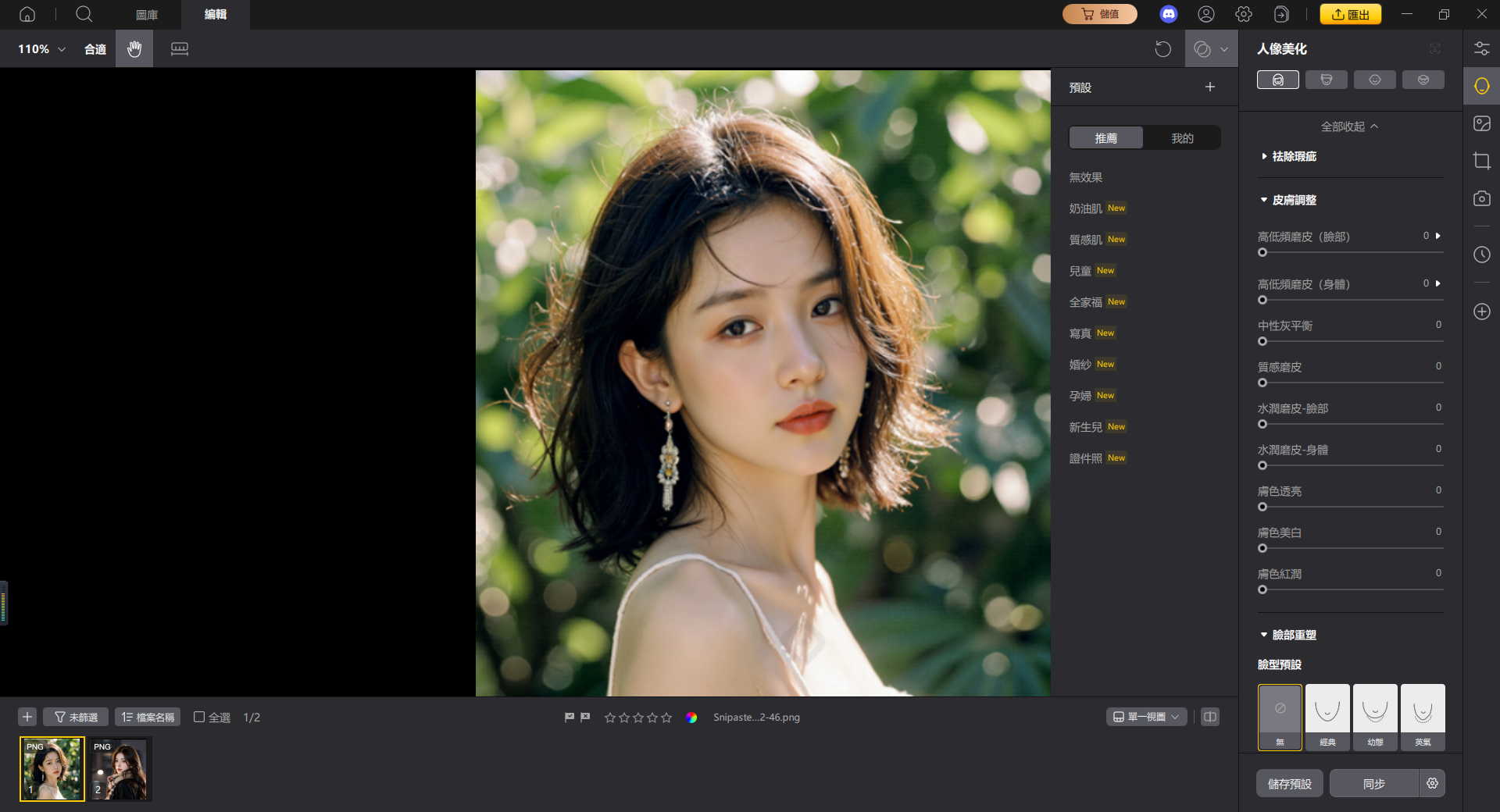Viewport: 1500px width, 812px height.
Task: Expand the 祛除瑕疵 section
Action: (x=1294, y=156)
